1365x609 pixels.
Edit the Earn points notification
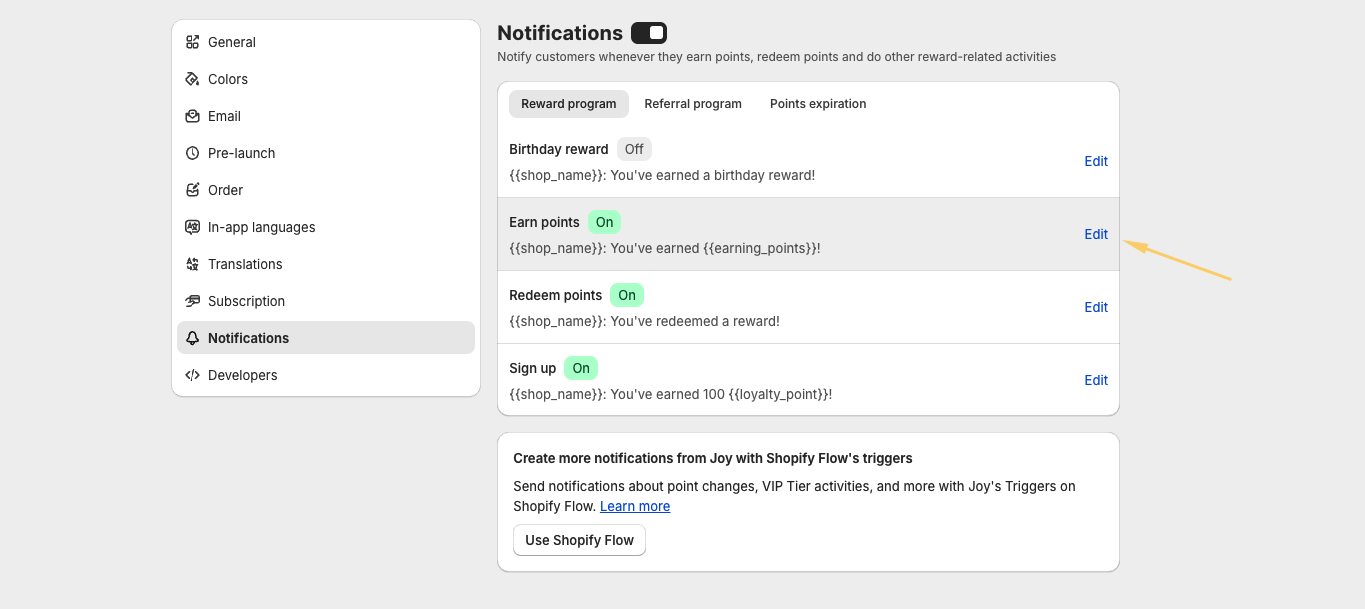pos(1096,234)
